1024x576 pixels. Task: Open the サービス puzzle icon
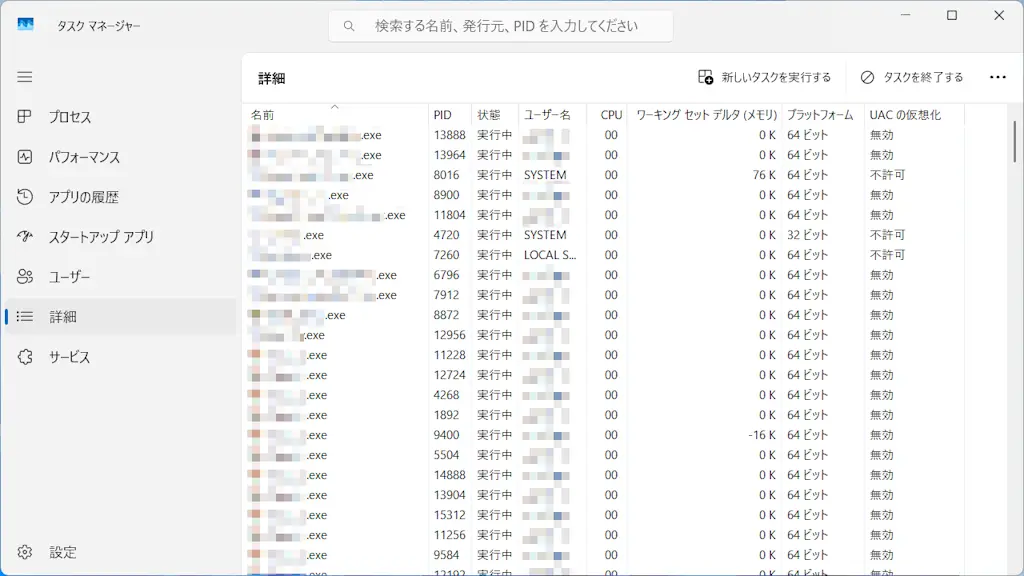pyautogui.click(x=25, y=357)
